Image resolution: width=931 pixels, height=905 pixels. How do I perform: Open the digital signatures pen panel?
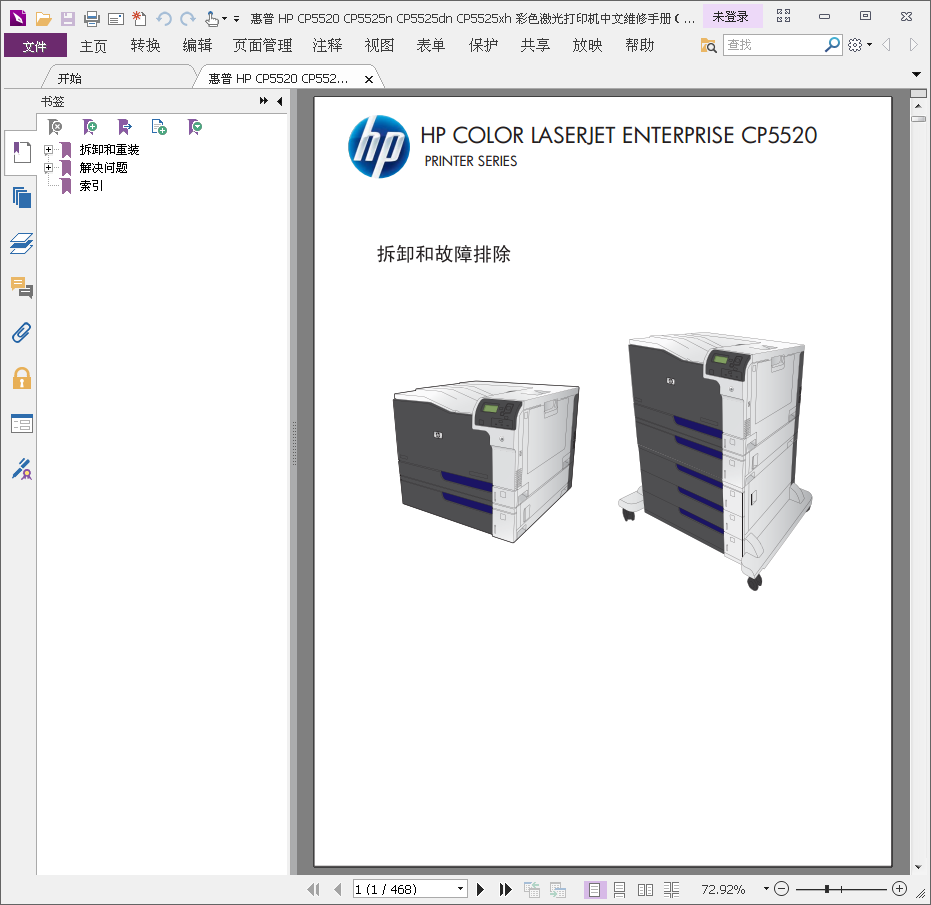(22, 469)
